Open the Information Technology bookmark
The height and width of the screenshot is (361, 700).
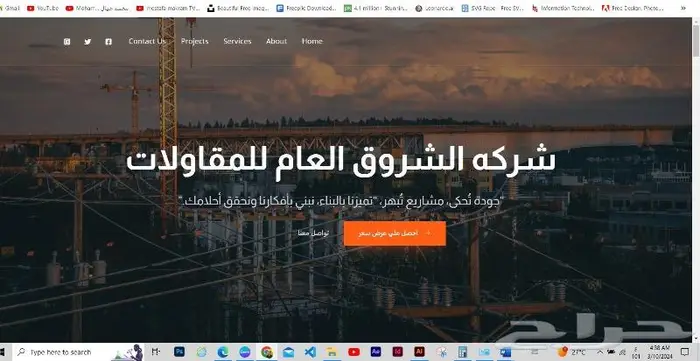coord(563,8)
